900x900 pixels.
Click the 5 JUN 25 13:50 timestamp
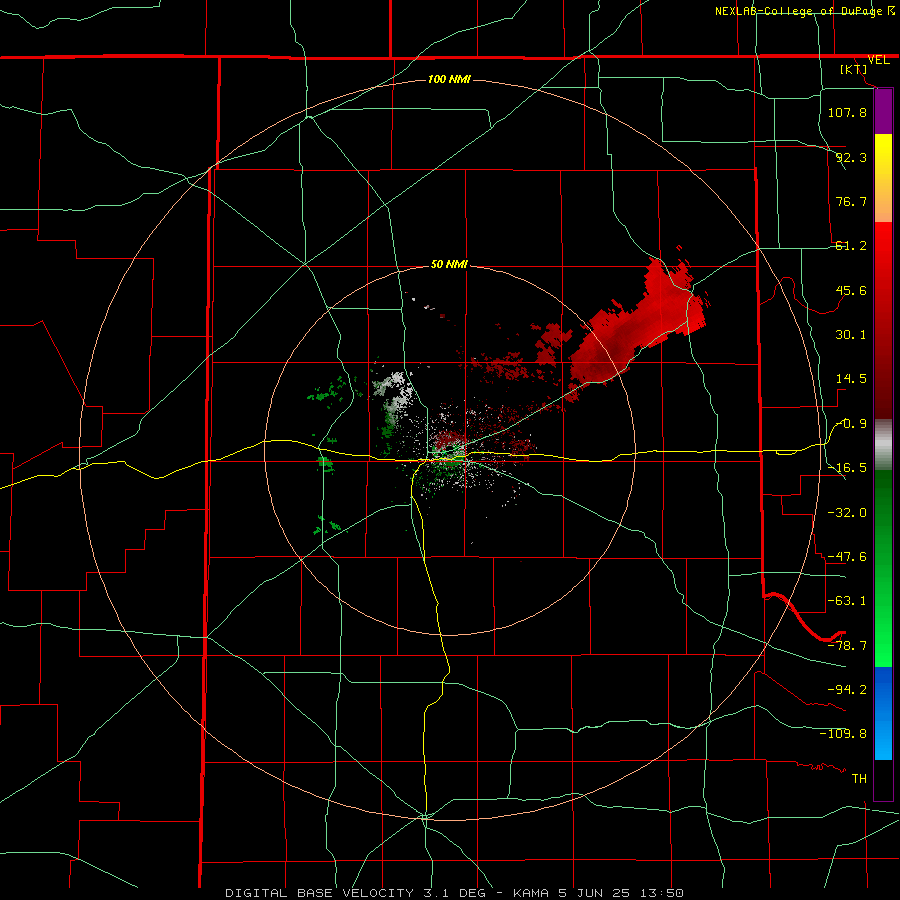(621, 893)
